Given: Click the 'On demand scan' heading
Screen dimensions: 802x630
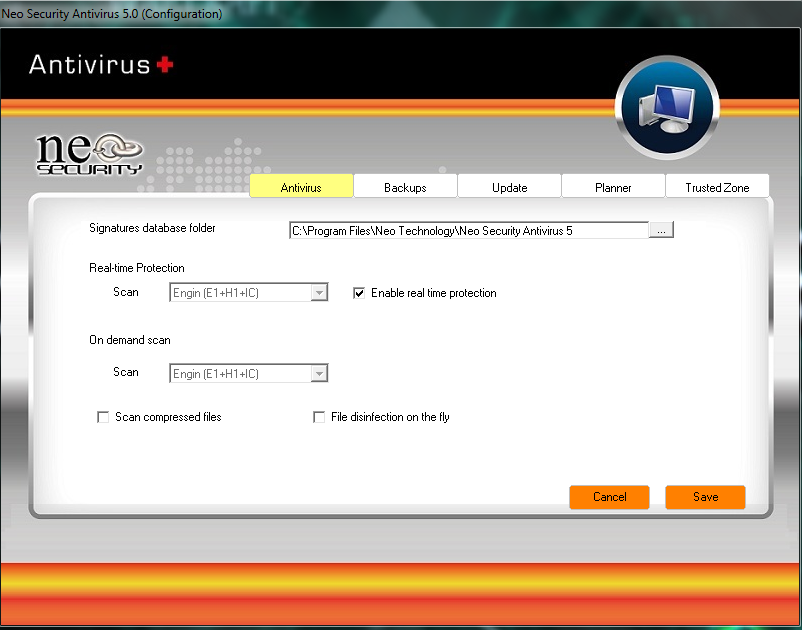Looking at the screenshot, I should click(129, 340).
